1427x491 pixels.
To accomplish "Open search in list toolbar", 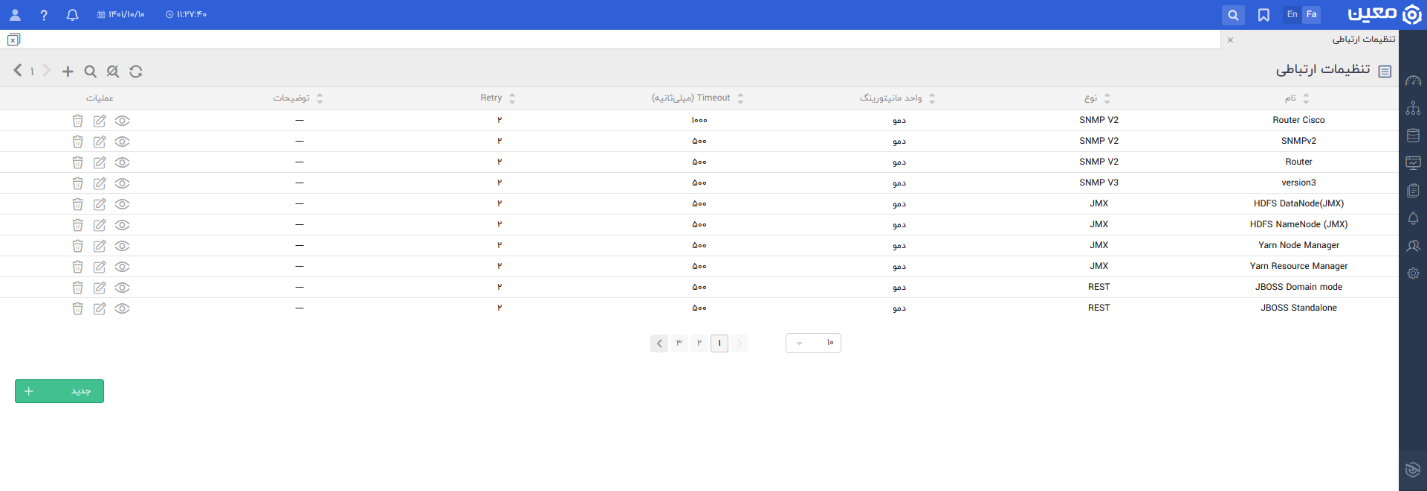I will click(x=90, y=71).
